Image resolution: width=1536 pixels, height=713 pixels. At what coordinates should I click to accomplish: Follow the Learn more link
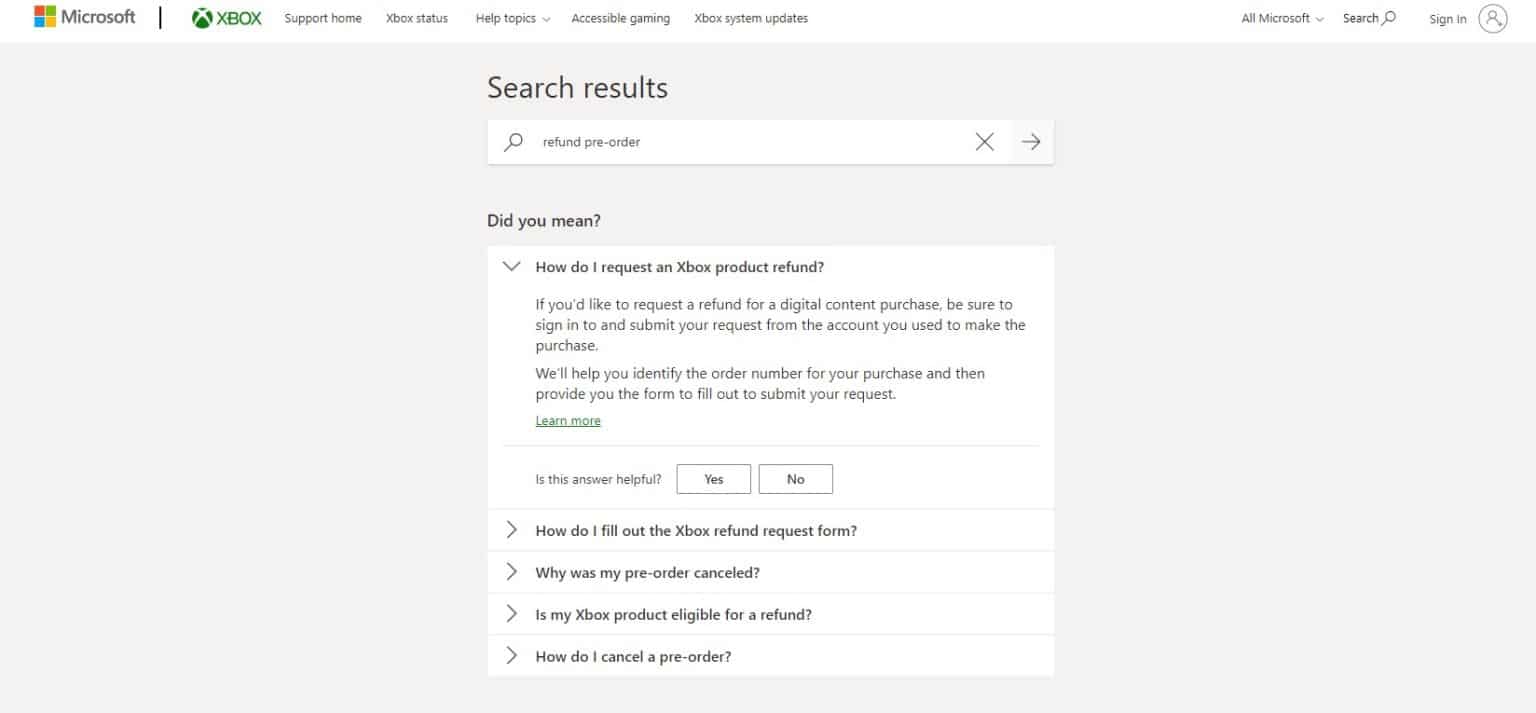tap(568, 421)
